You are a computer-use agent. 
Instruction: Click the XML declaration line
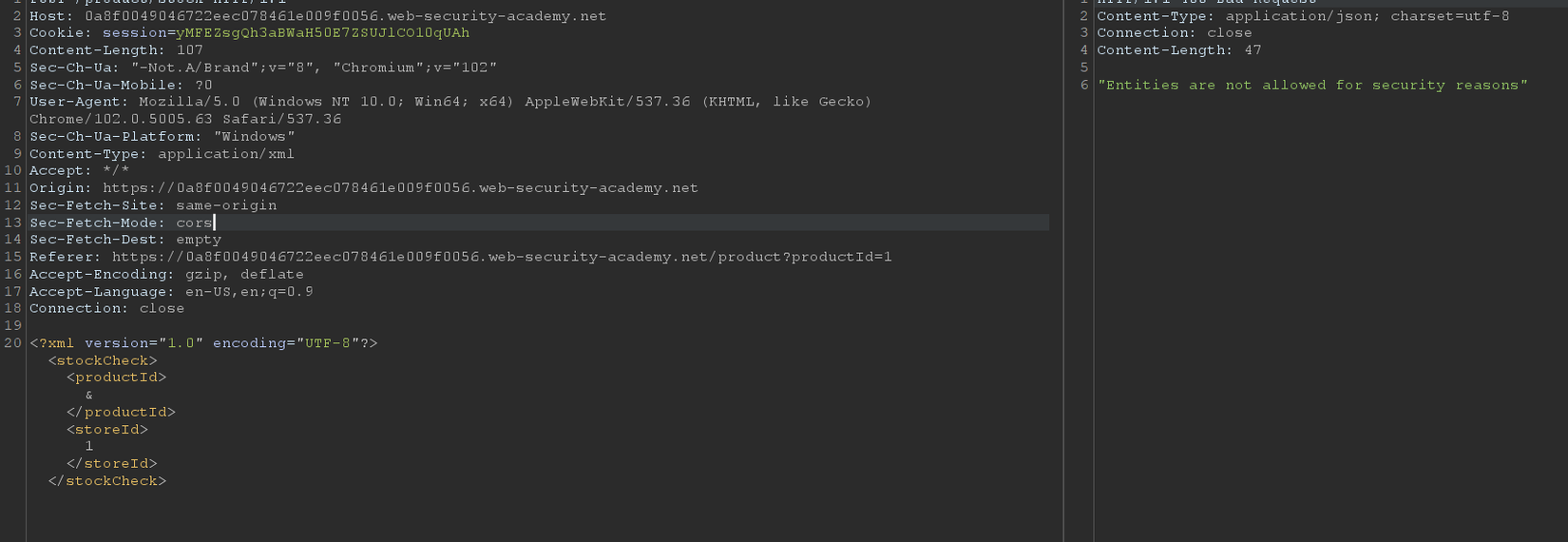pos(203,343)
